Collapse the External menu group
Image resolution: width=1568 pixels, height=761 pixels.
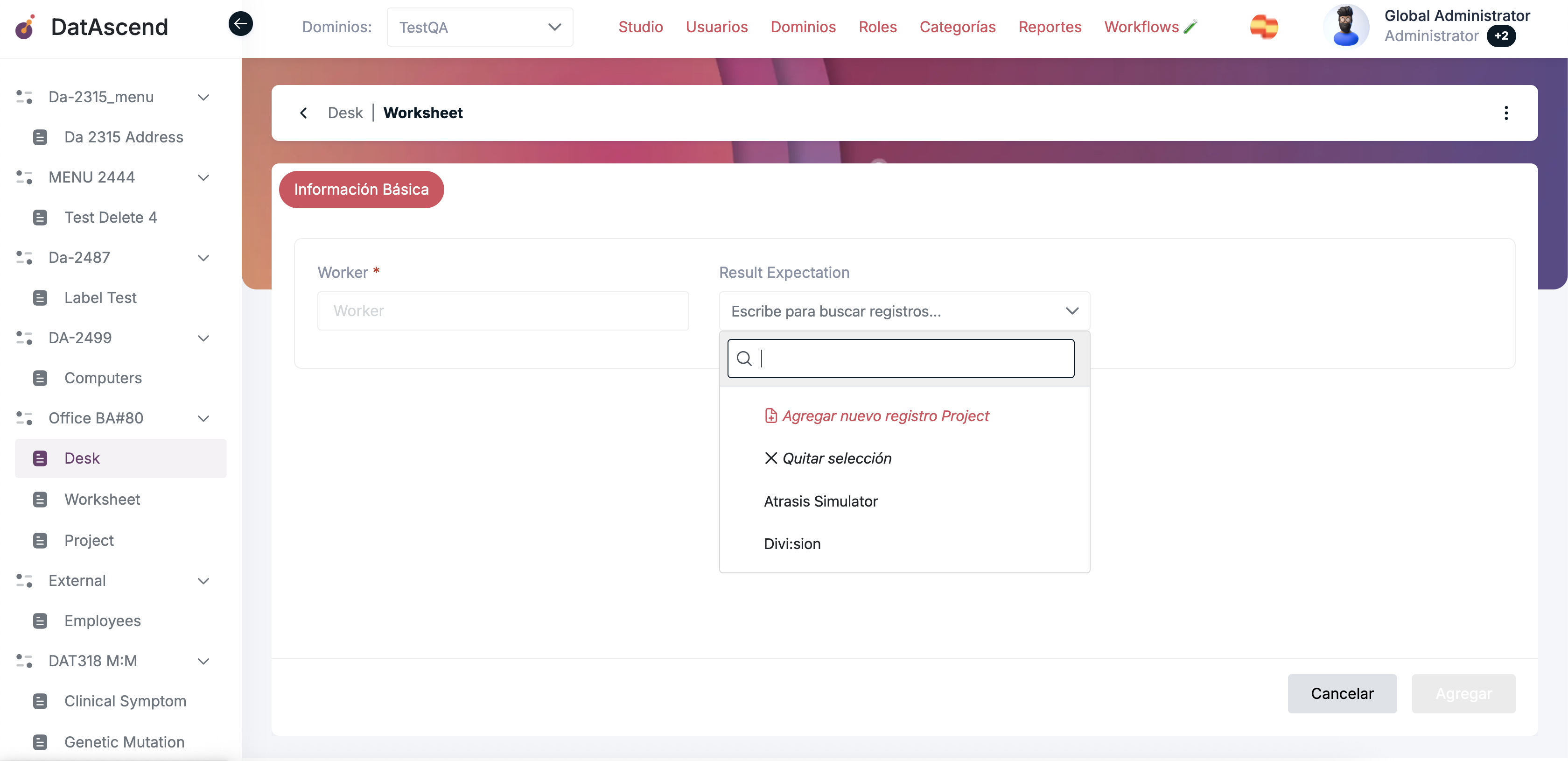(x=203, y=581)
